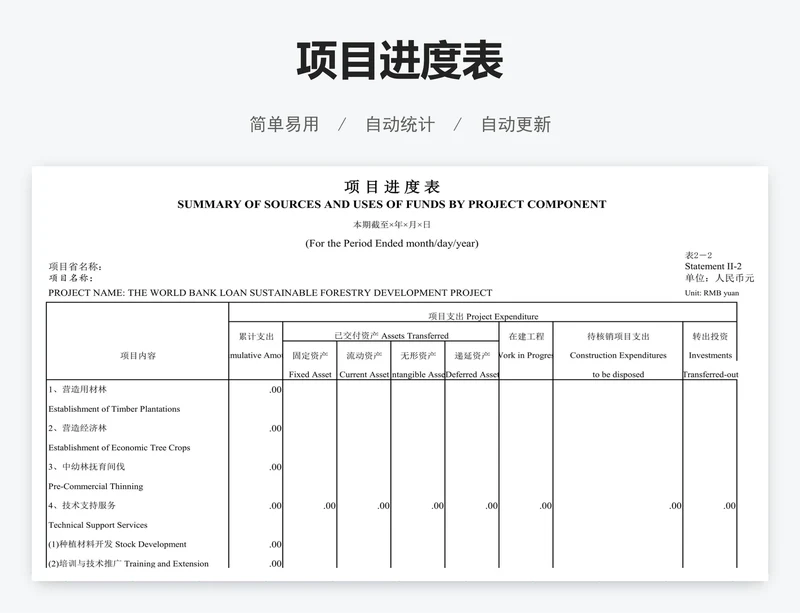The width and height of the screenshot is (800, 613).
Task: Click the 在建工程 column header
Action: tap(526, 336)
